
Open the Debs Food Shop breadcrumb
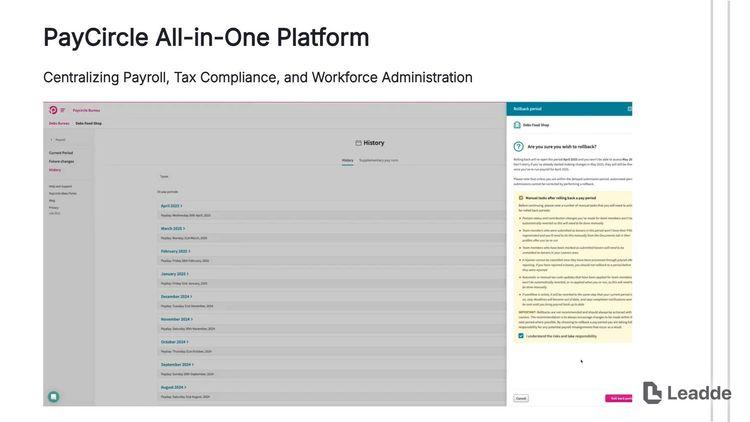tap(88, 123)
